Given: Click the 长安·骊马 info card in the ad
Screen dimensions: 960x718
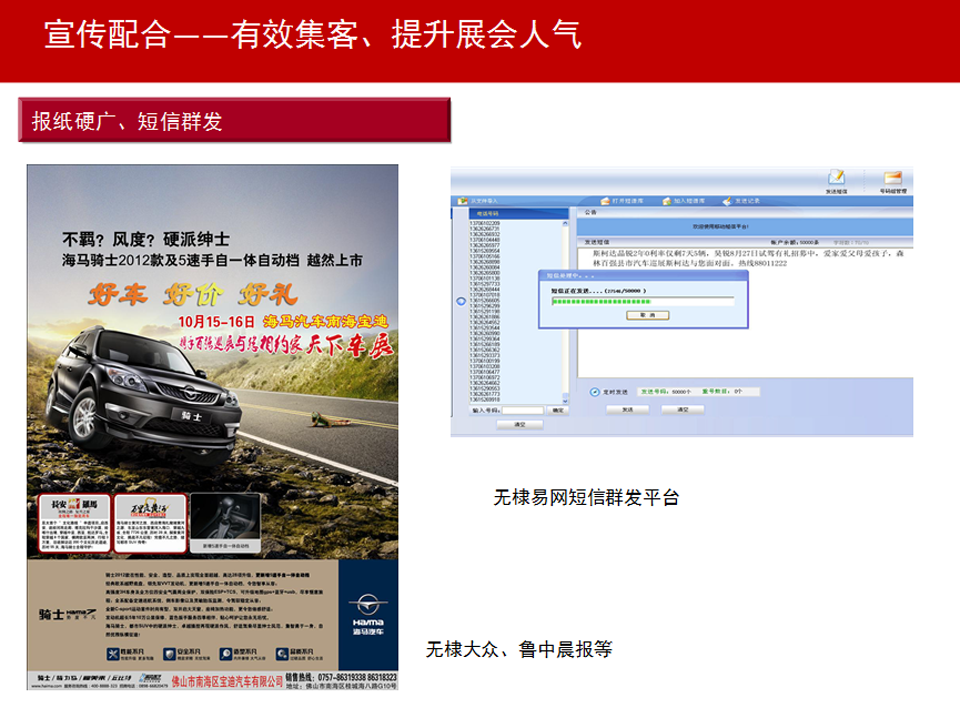Looking at the screenshot, I should (x=74, y=523).
